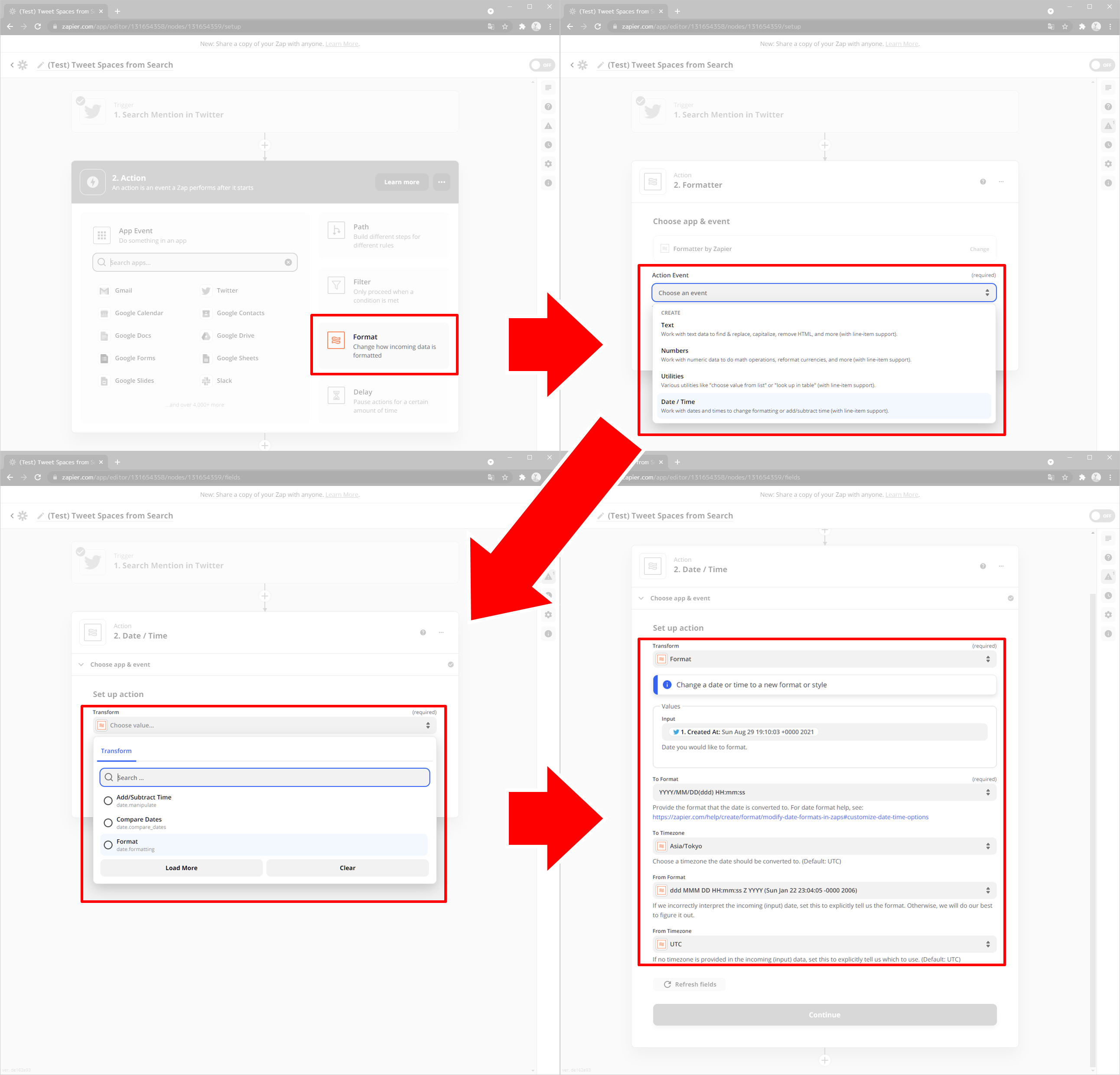Open the To Format YYYY/MM/DD dropdown
1120x1075 pixels.
824,792
